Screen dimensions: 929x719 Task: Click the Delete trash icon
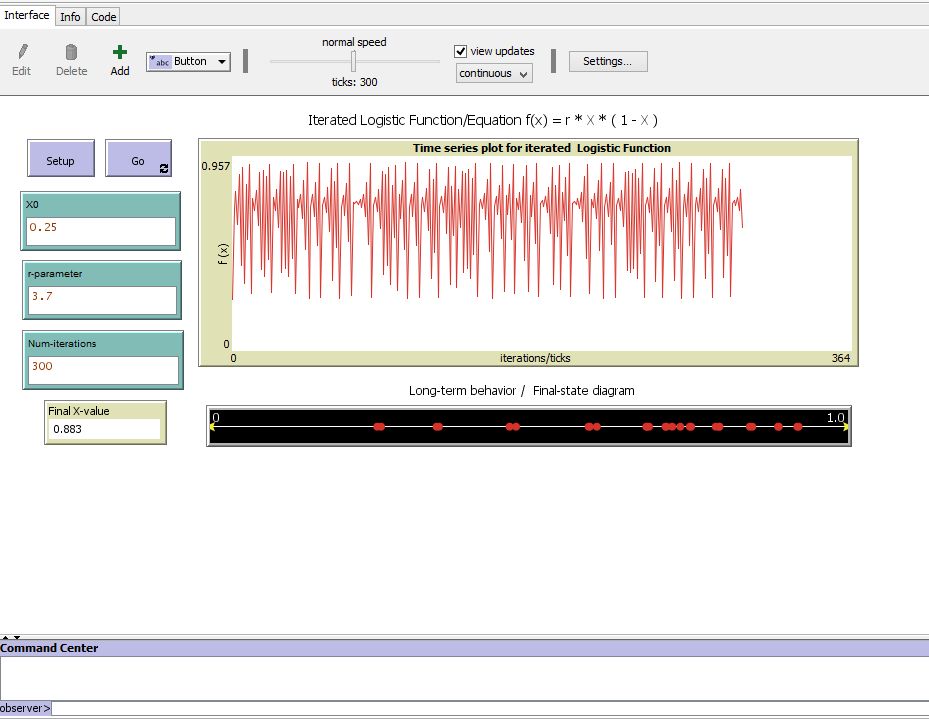coord(71,52)
